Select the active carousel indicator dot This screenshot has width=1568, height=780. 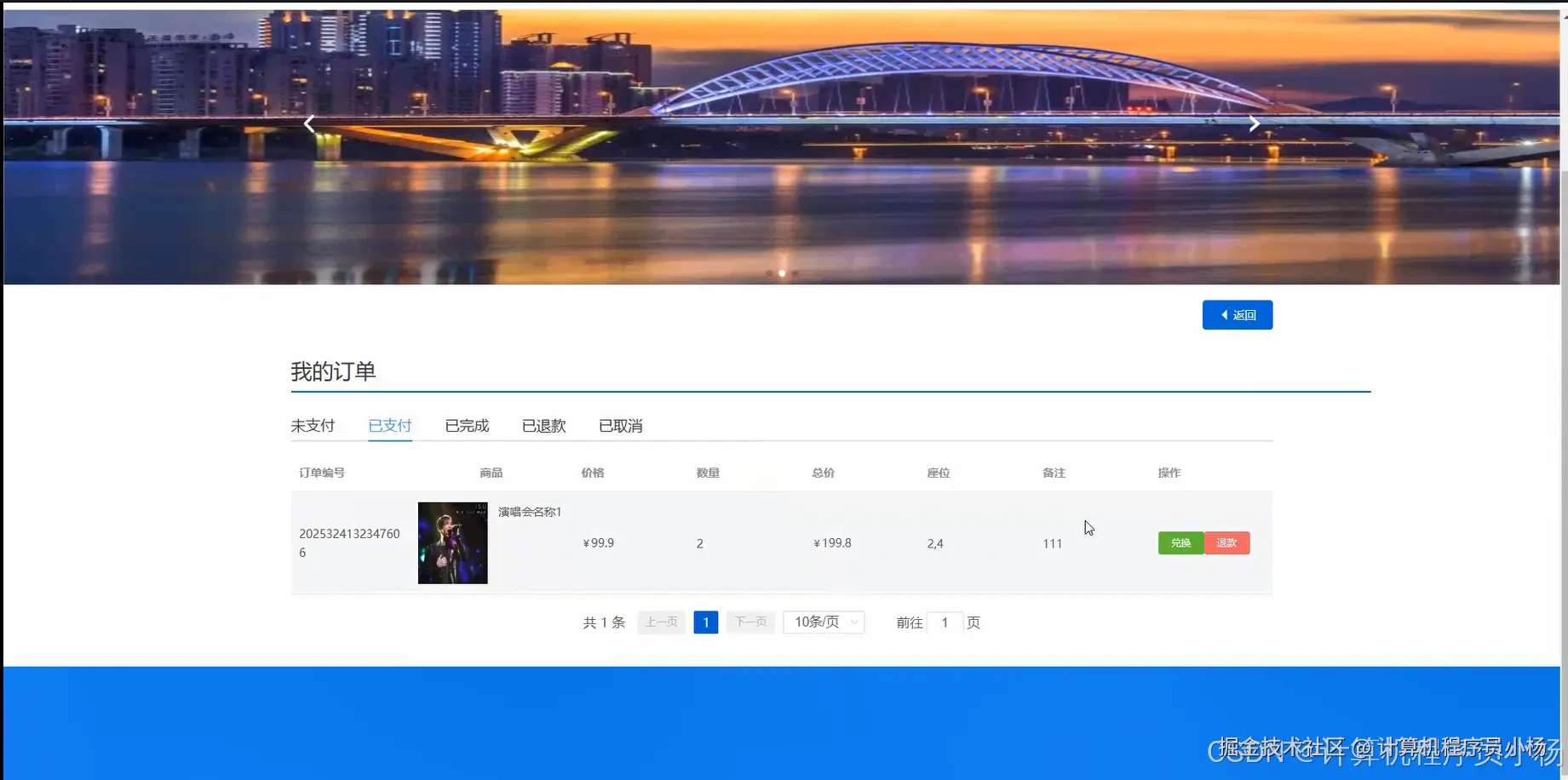782,272
